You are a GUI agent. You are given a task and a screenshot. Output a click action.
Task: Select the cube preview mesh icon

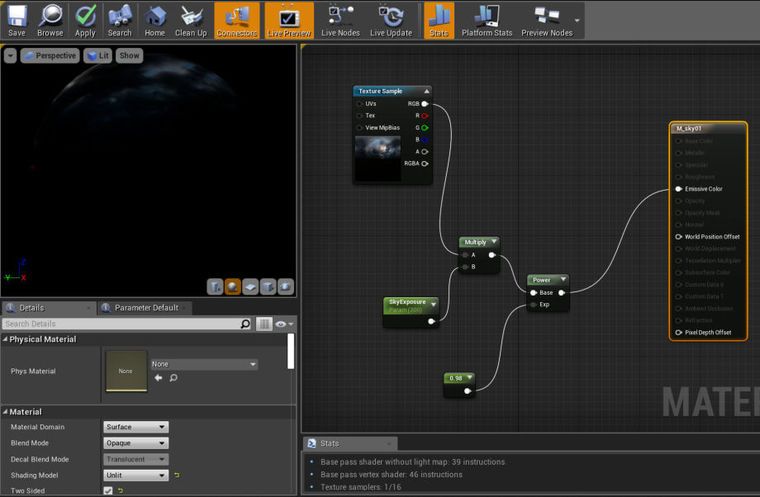[268, 287]
